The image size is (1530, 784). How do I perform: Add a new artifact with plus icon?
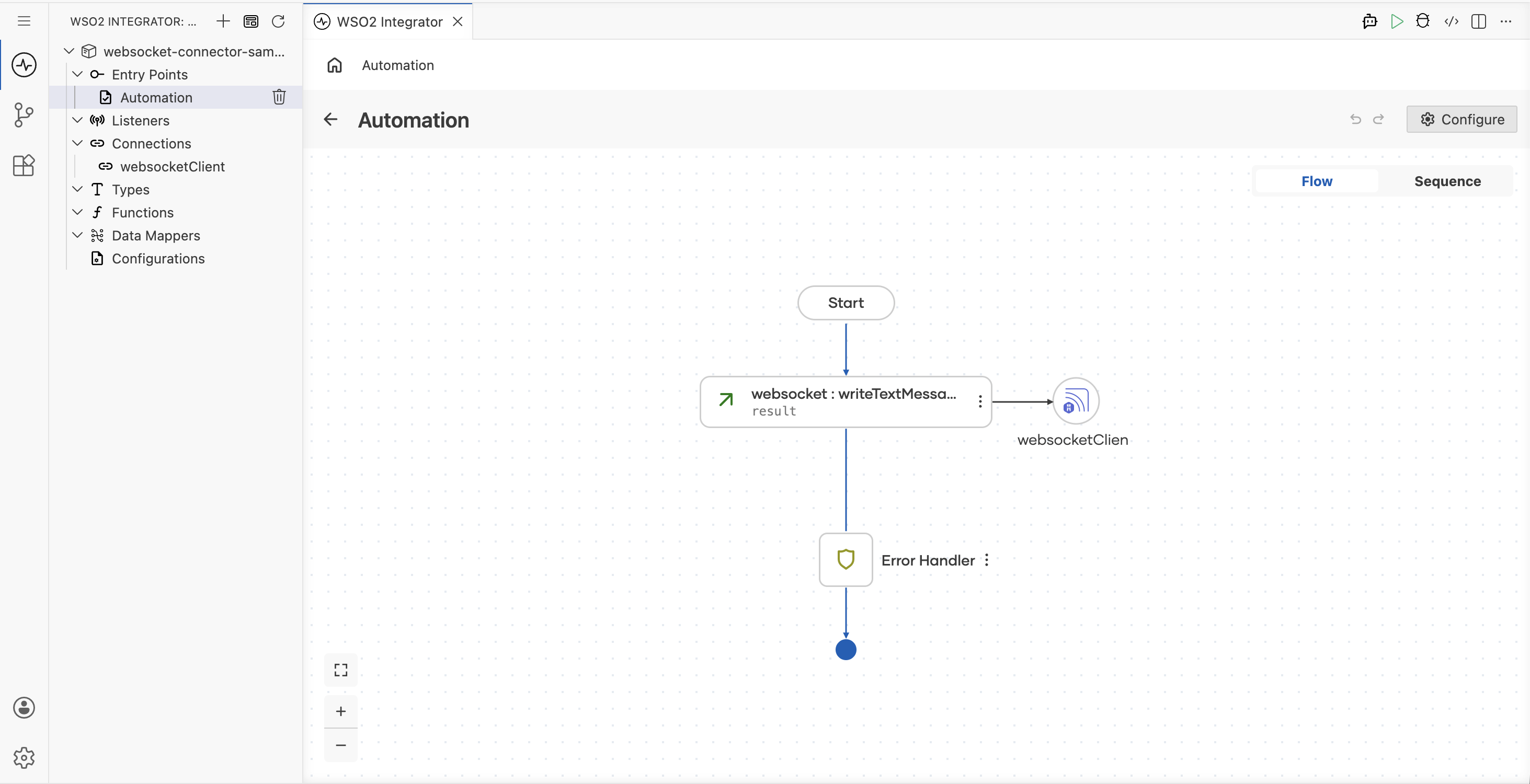[x=223, y=21]
